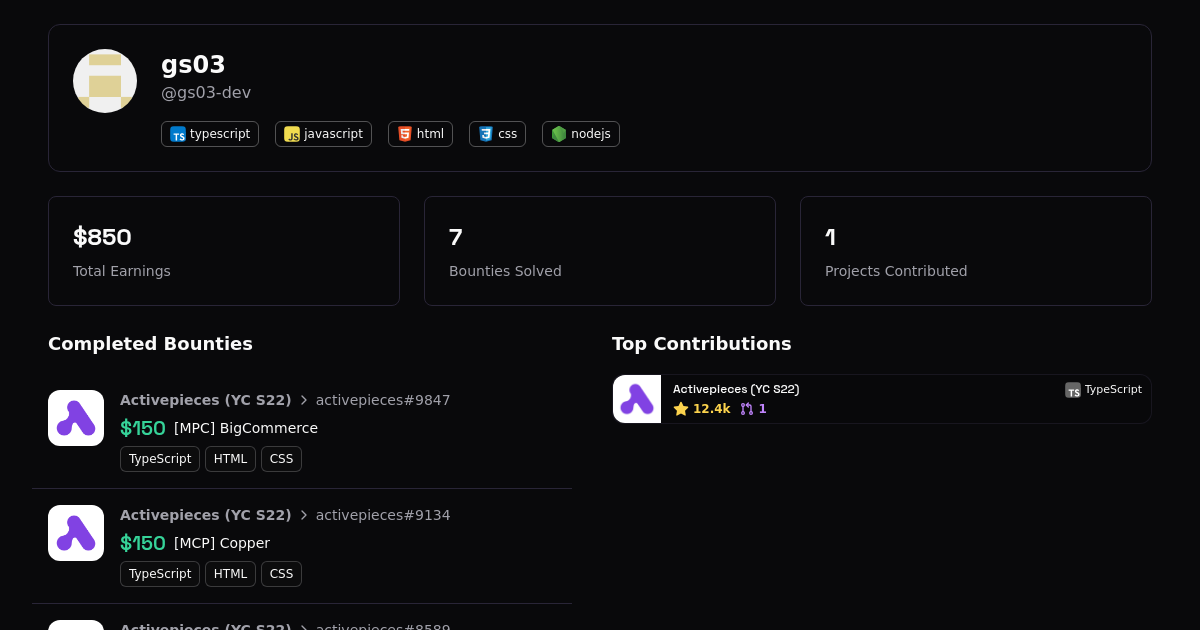Screen dimensions: 1200x630
Task: Click the @gs03-dev username handle
Action: click(x=206, y=93)
